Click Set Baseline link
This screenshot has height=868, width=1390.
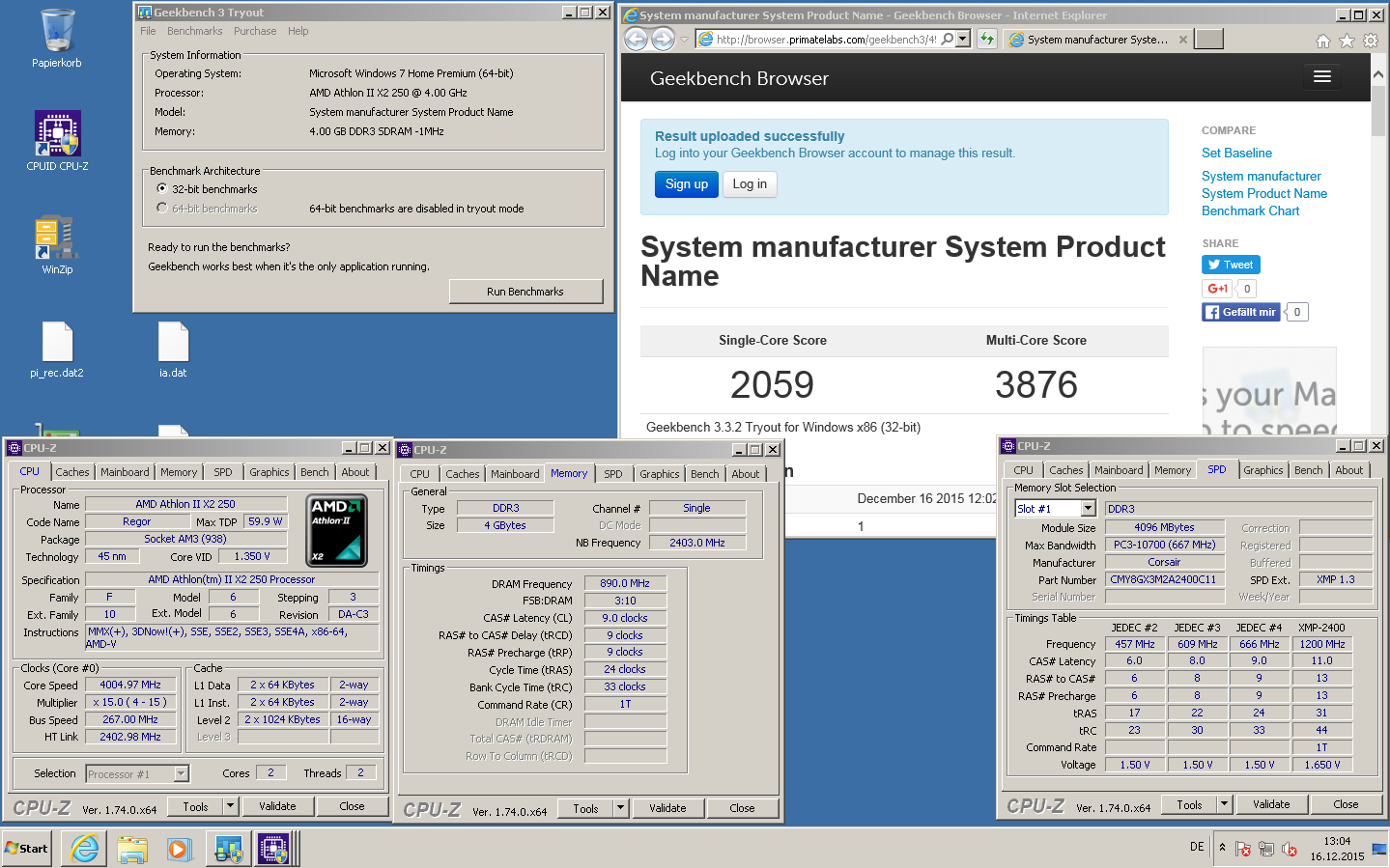[x=1236, y=153]
